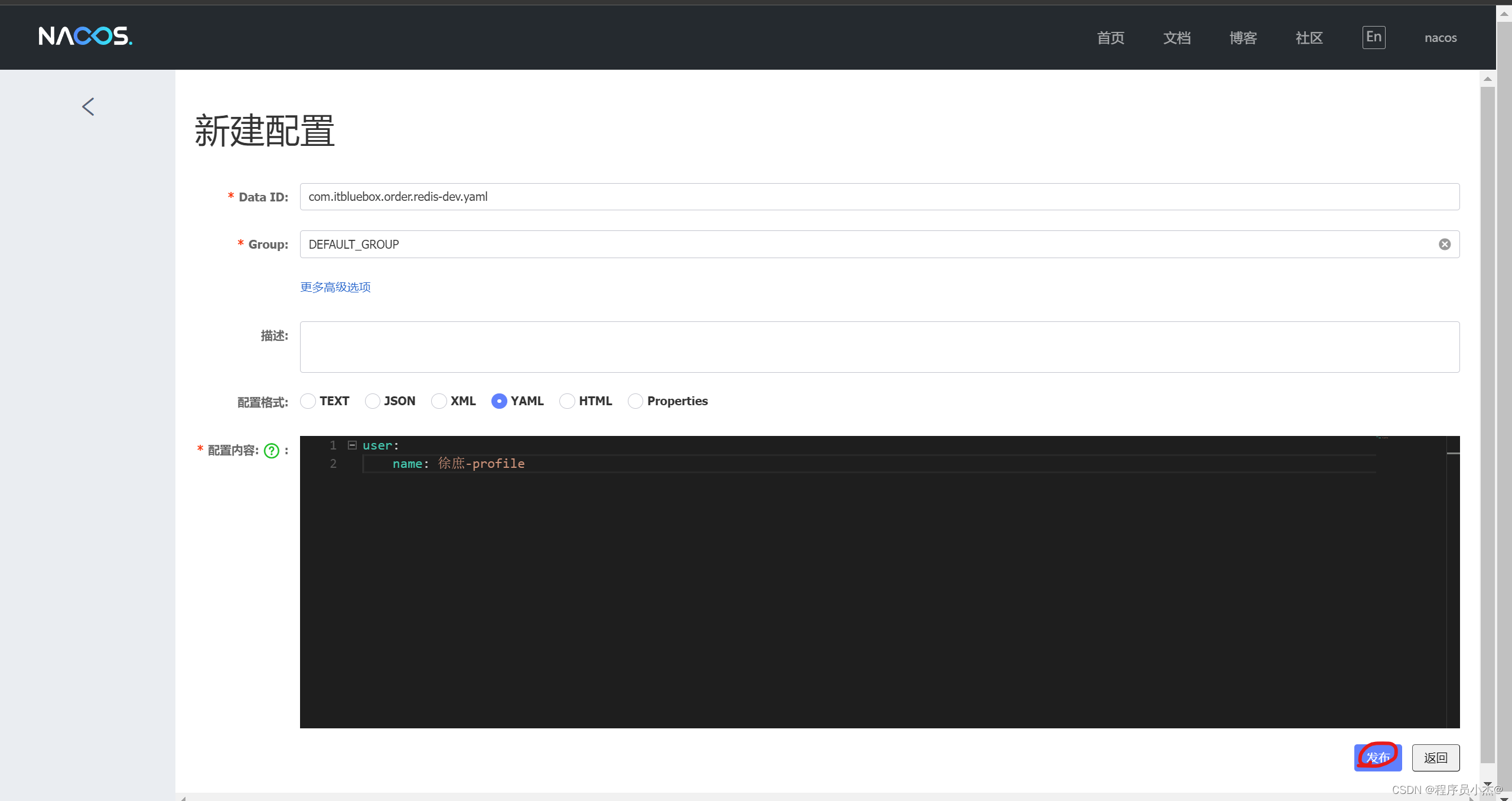Open the config content help question-mark icon
Screen dimensions: 1512x801
click(x=272, y=451)
